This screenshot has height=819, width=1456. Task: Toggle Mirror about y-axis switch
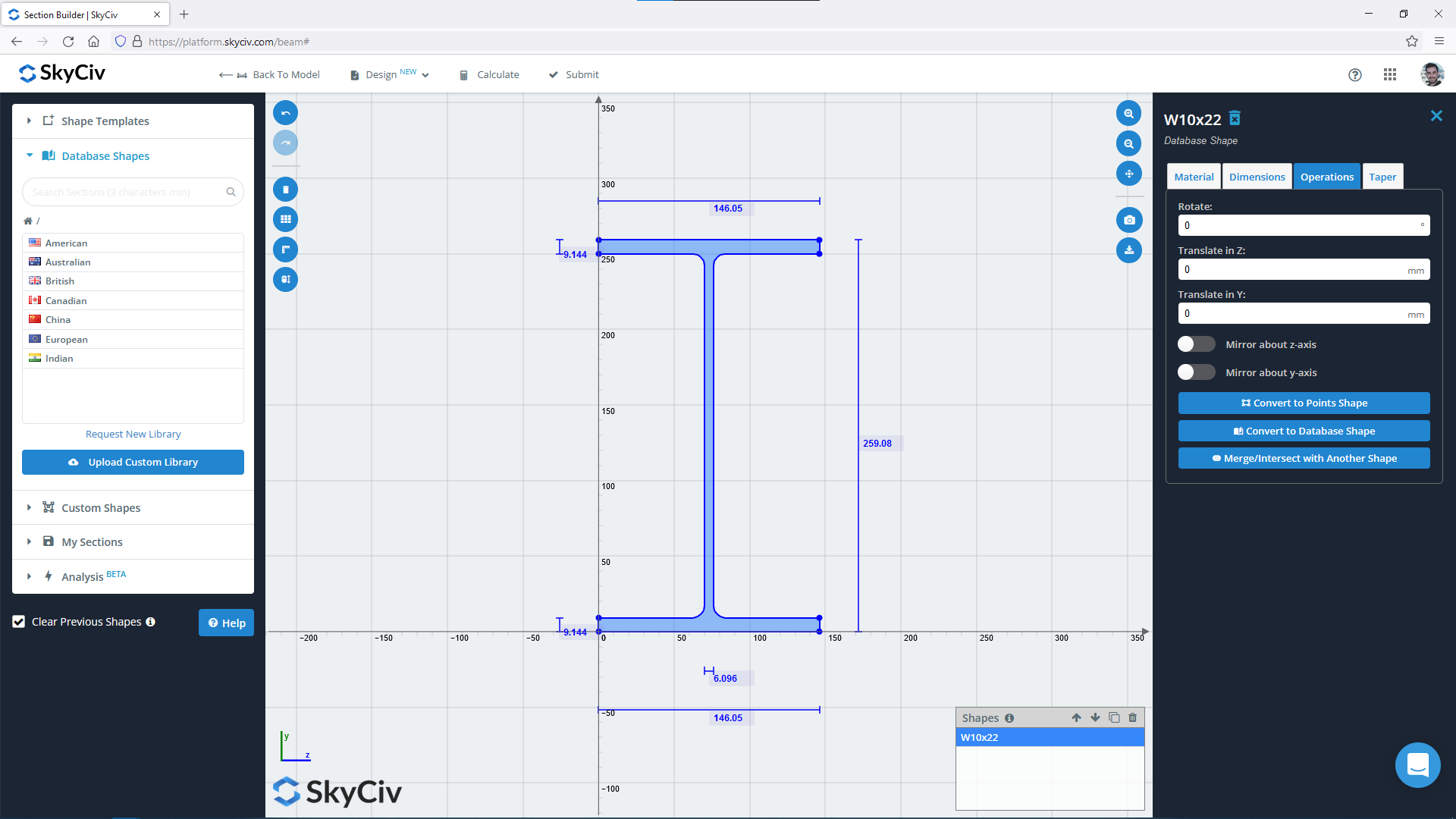(1195, 372)
